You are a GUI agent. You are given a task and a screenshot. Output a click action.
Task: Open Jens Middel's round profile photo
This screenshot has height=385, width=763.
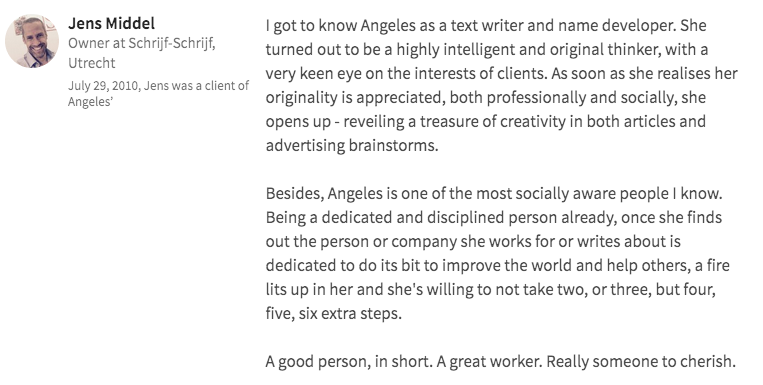32,41
